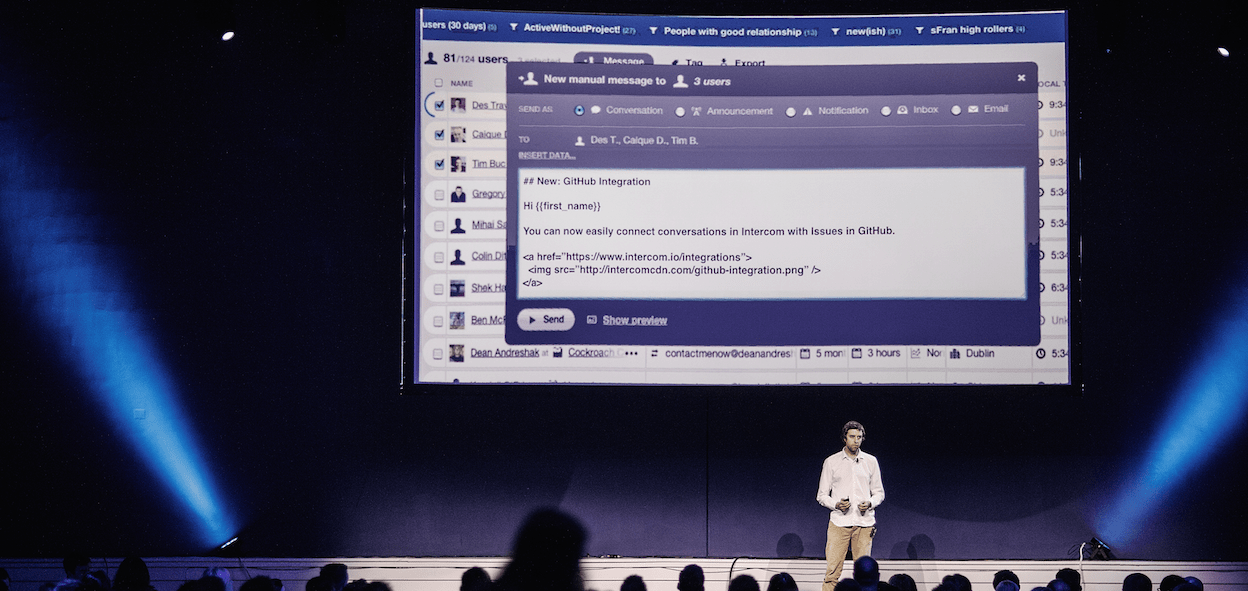This screenshot has width=1248, height=591.
Task: Click the new(ish) segment filter icon
Action: [x=836, y=31]
